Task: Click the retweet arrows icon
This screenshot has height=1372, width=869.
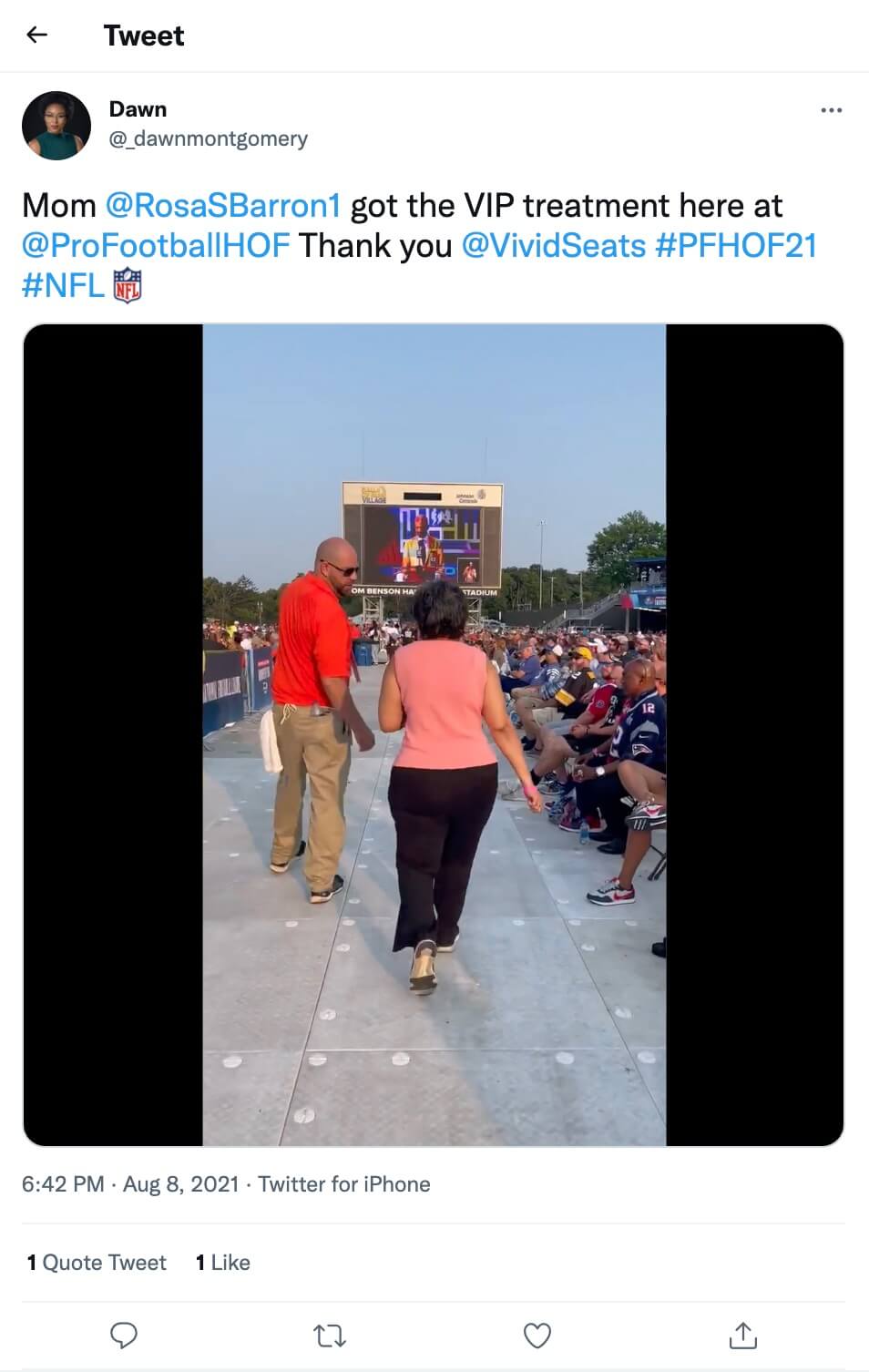Action: 329,1336
